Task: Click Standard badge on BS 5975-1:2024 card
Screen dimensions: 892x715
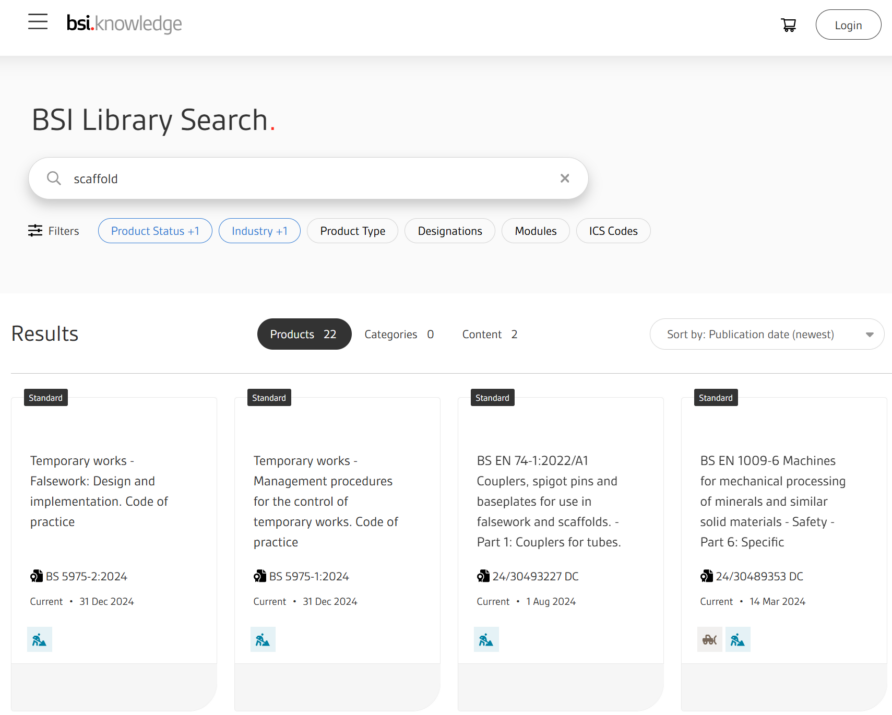Action: coord(269,398)
